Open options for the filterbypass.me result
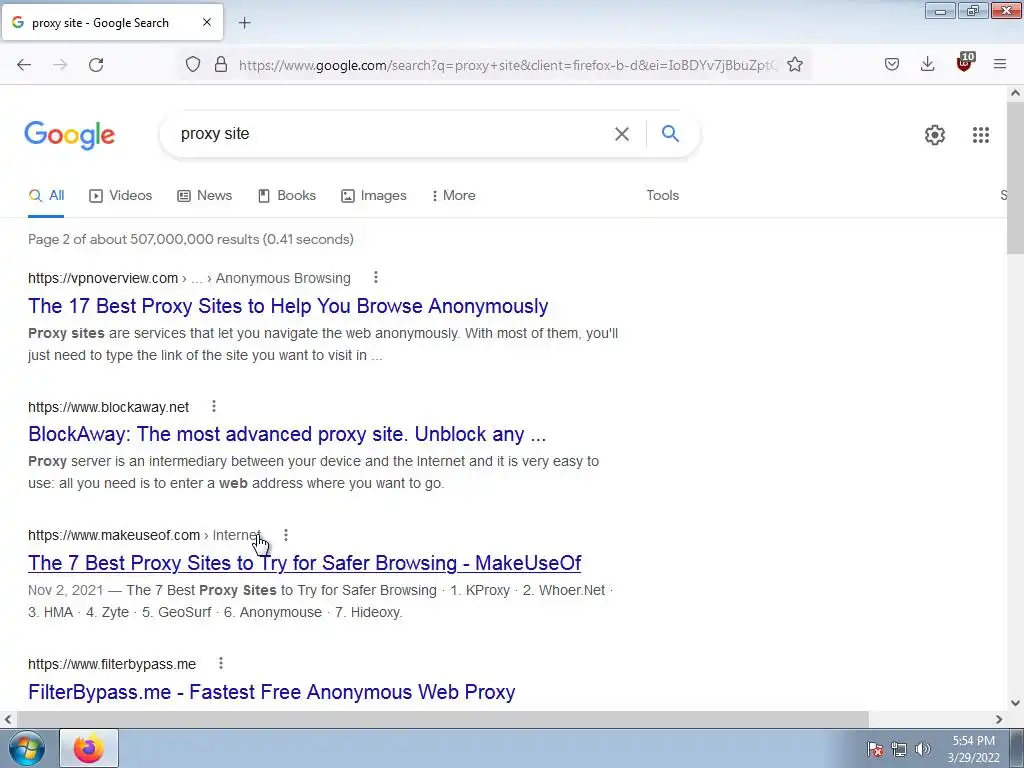This screenshot has height=768, width=1024. [221, 664]
